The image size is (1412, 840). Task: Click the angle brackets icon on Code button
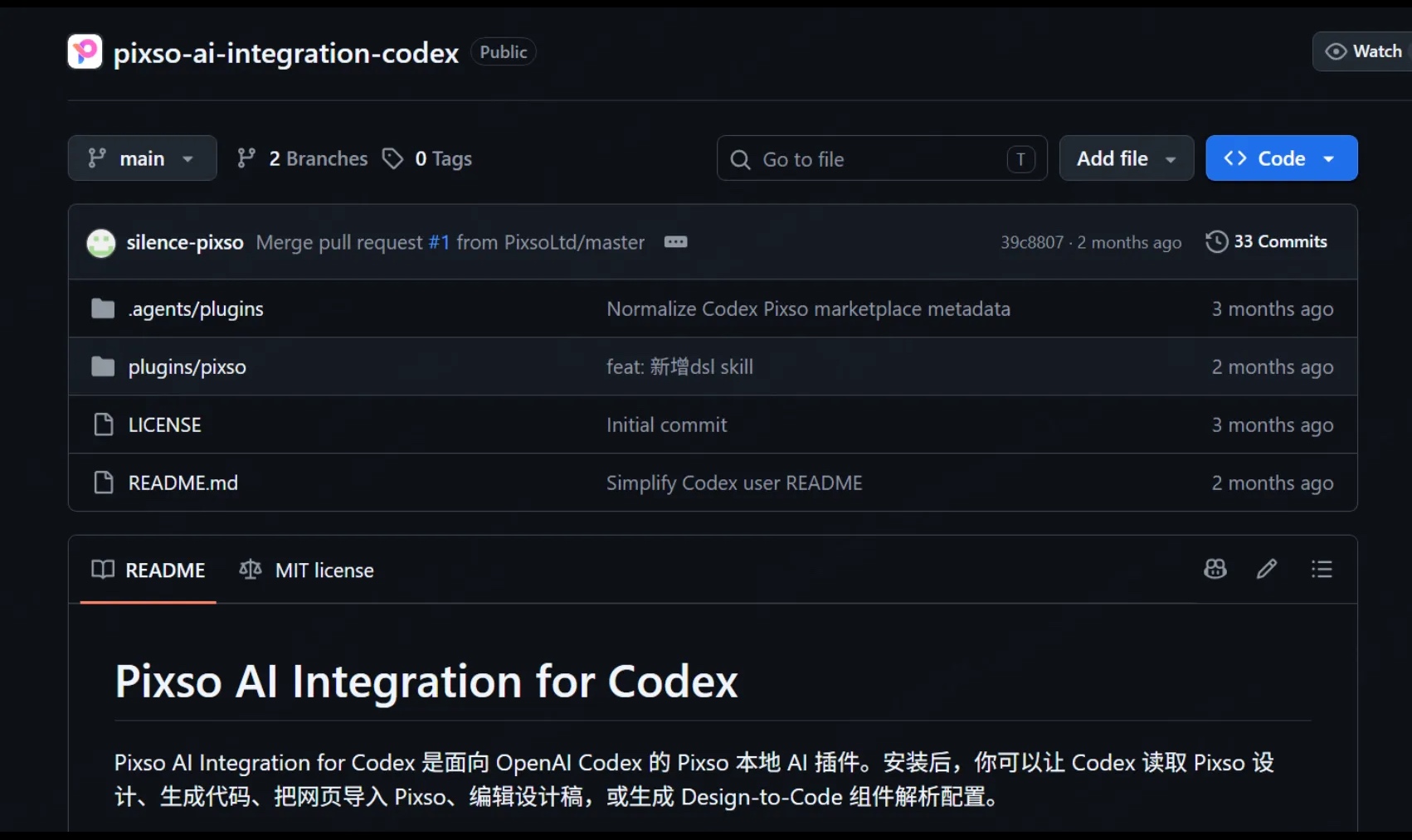[1235, 158]
